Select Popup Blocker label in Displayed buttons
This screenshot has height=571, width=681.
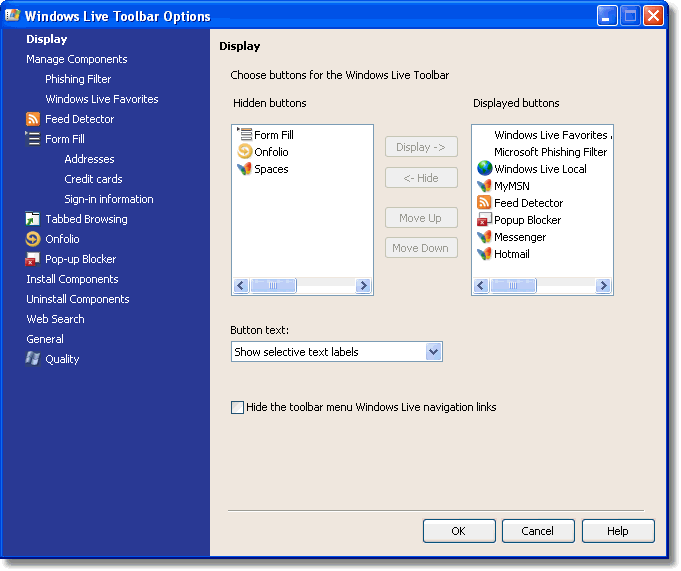(x=527, y=220)
